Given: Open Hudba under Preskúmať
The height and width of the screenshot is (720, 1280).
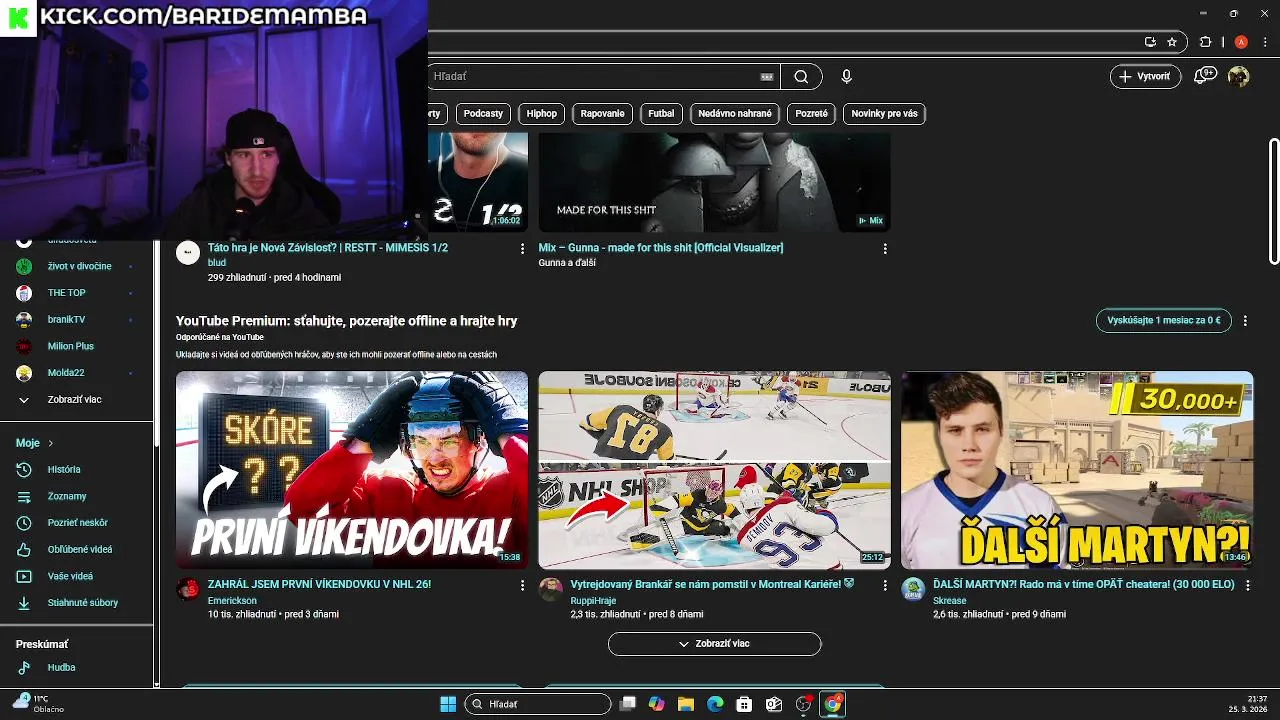Looking at the screenshot, I should click(75, 667).
